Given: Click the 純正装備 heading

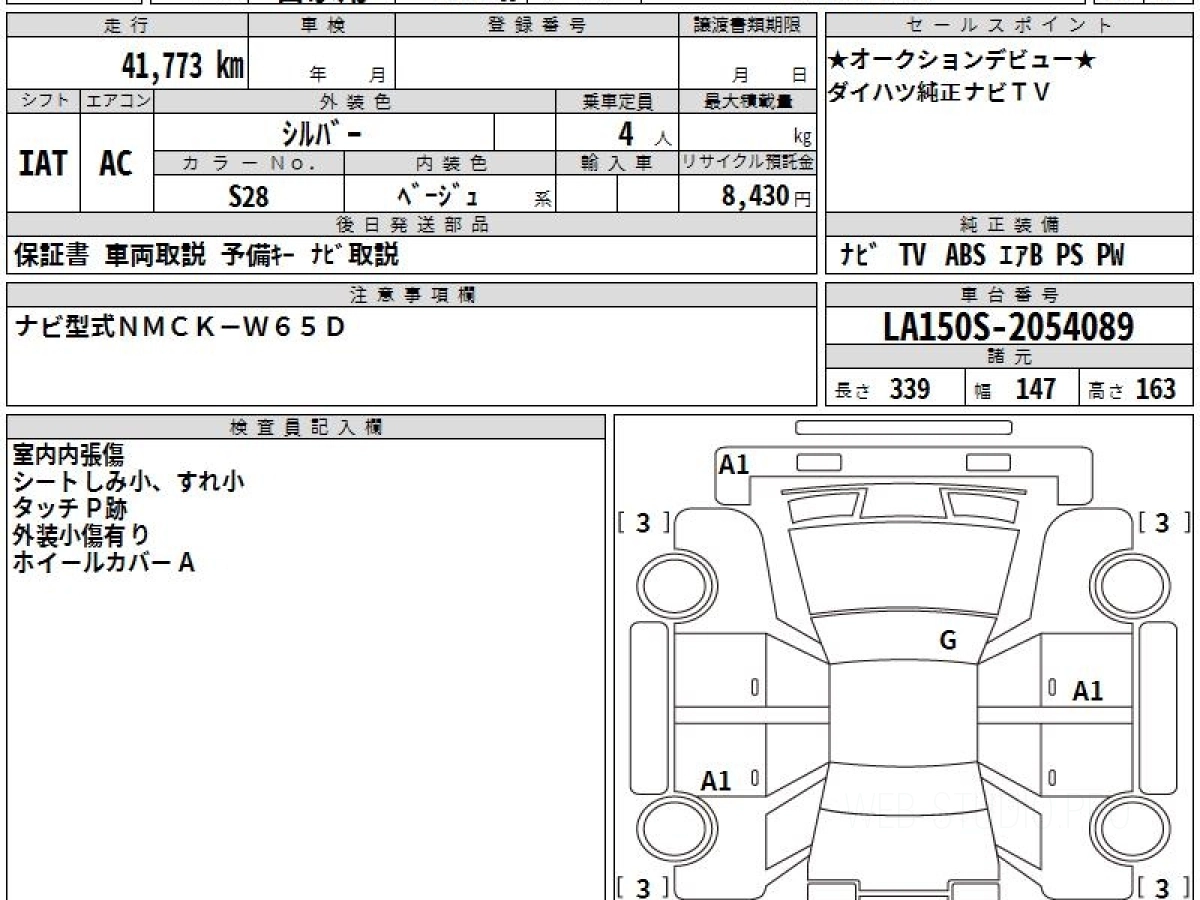Looking at the screenshot, I should coord(1009,225).
